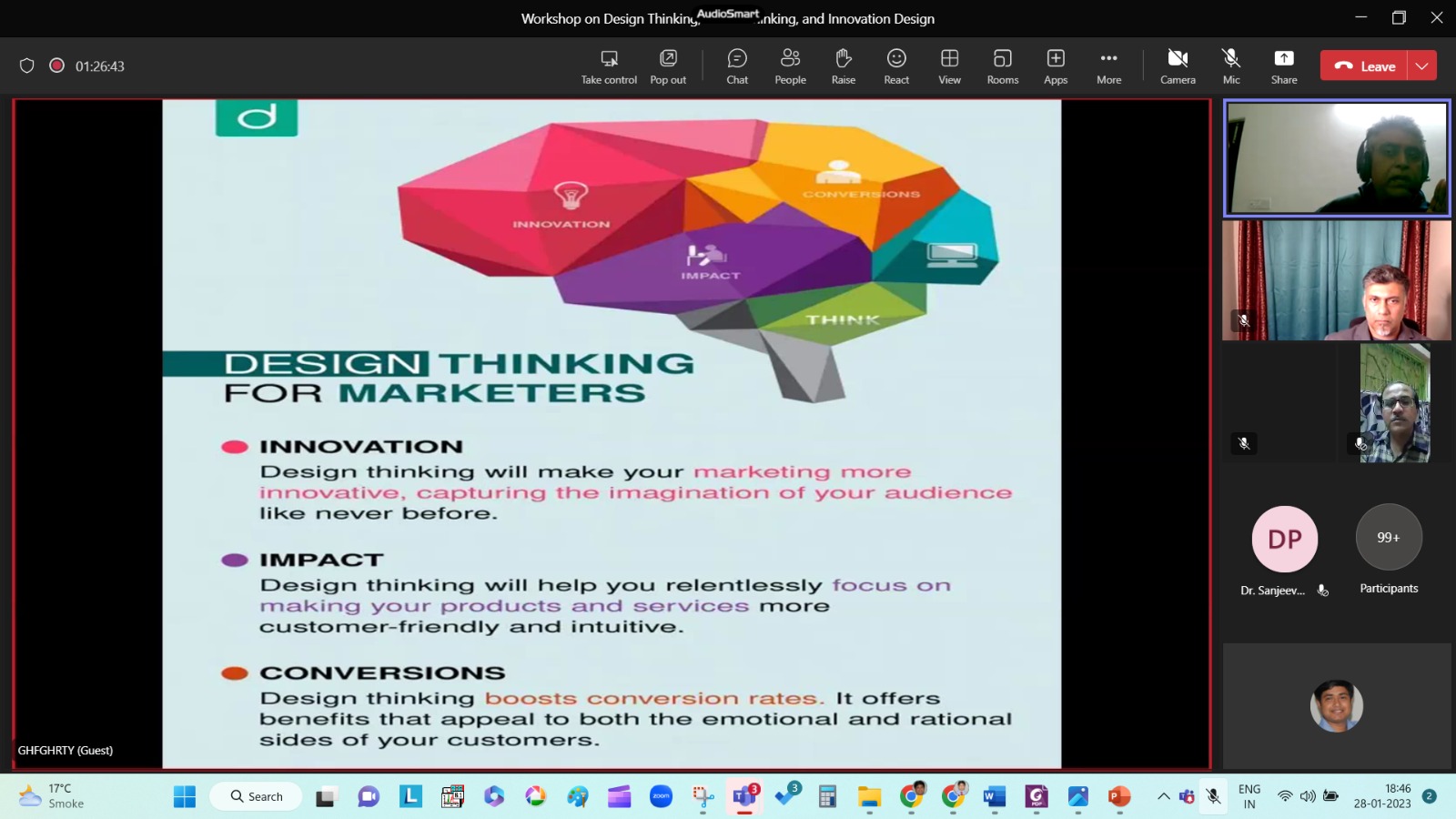Open the React emoji options
The height and width of the screenshot is (819, 1456).
(896, 66)
